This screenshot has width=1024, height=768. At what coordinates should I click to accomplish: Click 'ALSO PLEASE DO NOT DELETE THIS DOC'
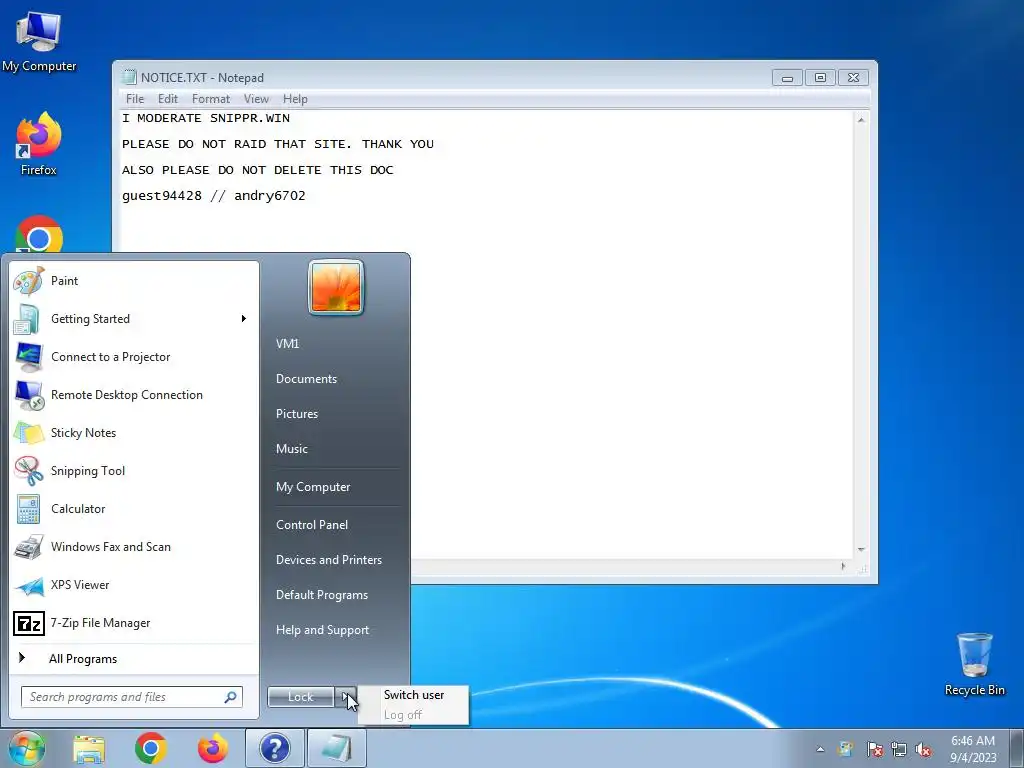pyautogui.click(x=257, y=170)
